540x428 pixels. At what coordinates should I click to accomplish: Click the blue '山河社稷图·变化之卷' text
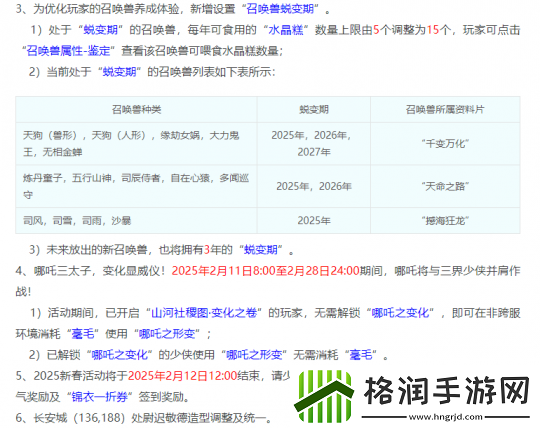[204, 313]
